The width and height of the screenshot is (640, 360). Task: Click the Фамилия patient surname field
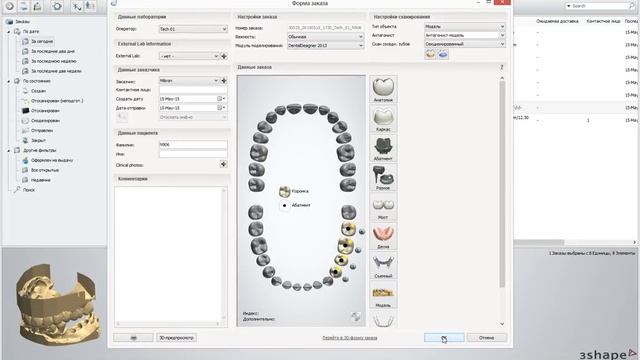193,145
